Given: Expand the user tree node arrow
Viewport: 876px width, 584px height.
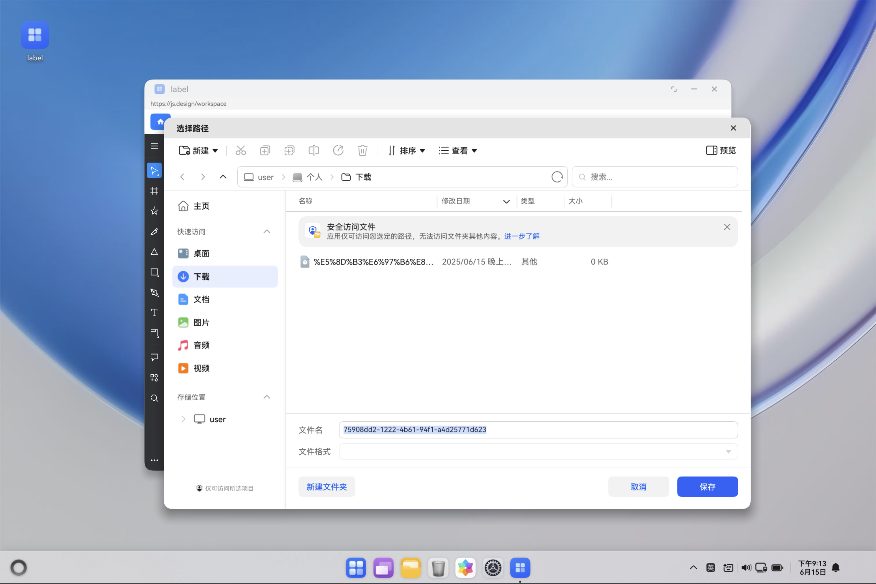Looking at the screenshot, I should pyautogui.click(x=183, y=419).
